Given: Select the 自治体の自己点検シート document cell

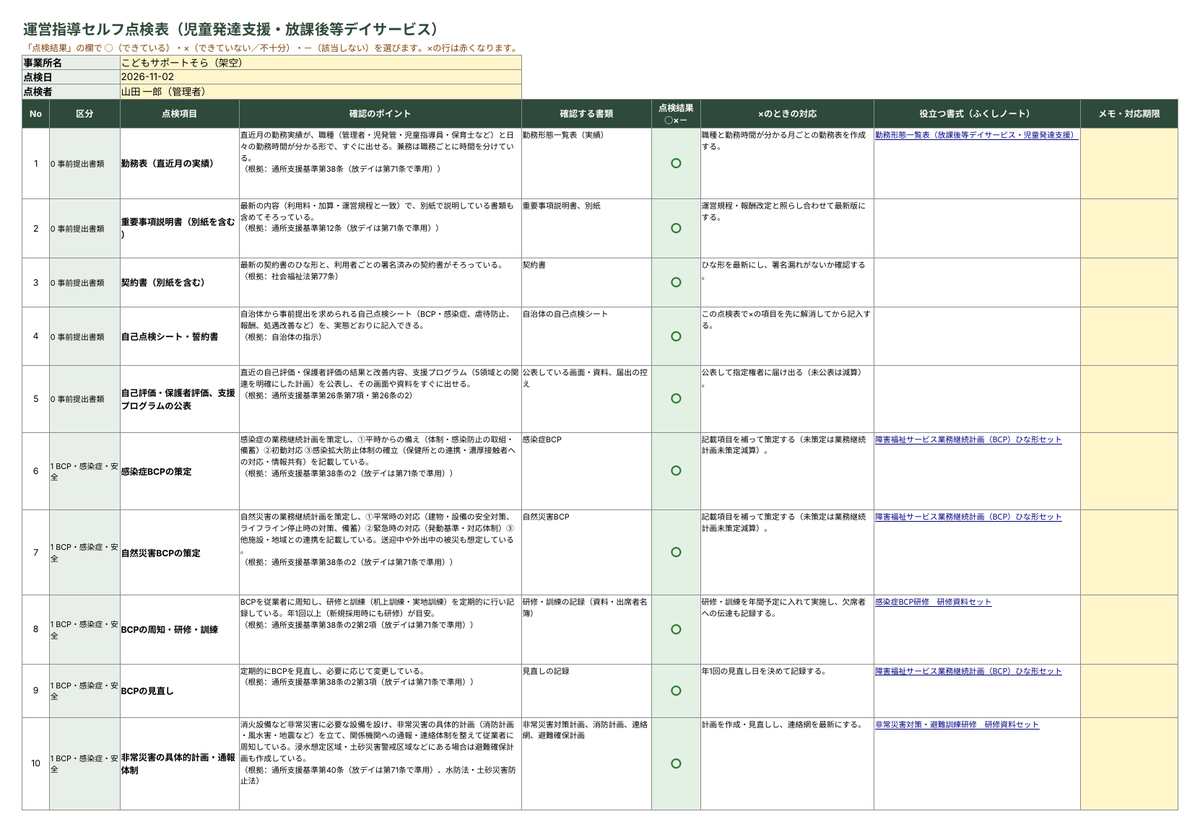Looking at the screenshot, I should point(586,336).
